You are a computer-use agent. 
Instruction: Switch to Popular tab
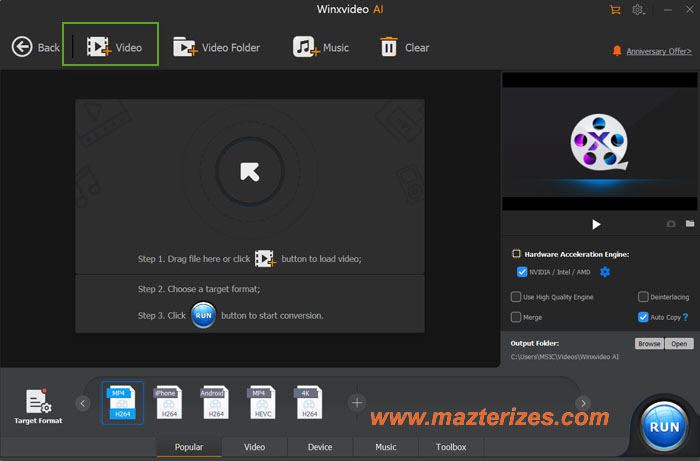point(189,447)
